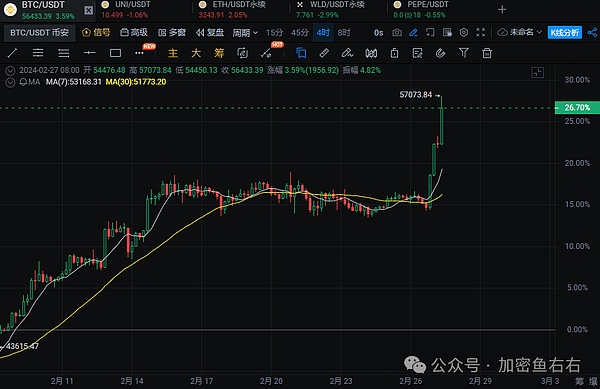600x389 pixels.
Task: Toggle the 主 main indicator button
Action: point(173,53)
